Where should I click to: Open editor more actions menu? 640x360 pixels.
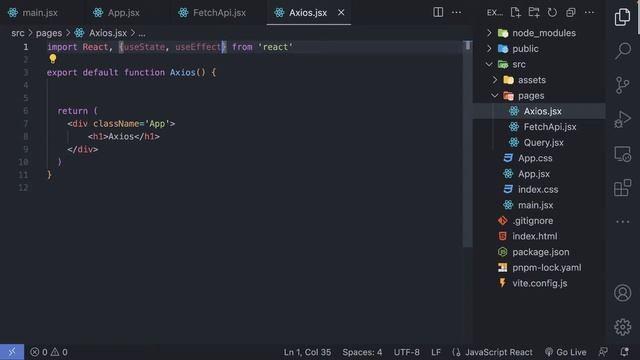tap(456, 13)
